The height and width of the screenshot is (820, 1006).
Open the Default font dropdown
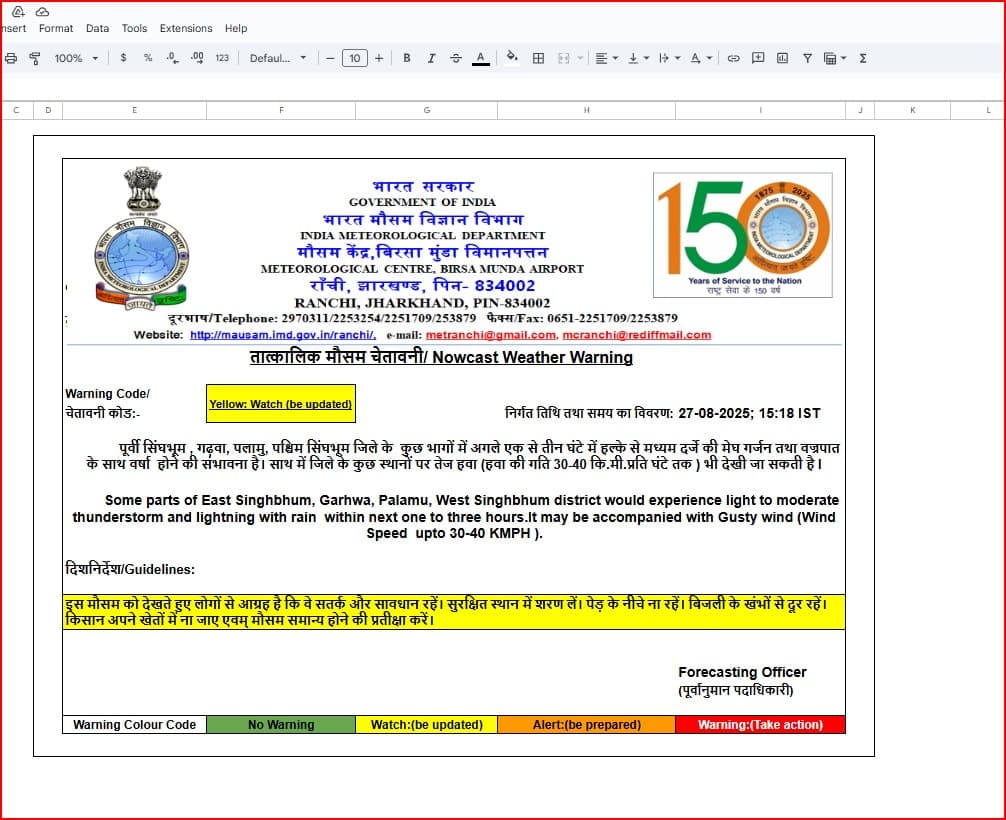point(278,58)
